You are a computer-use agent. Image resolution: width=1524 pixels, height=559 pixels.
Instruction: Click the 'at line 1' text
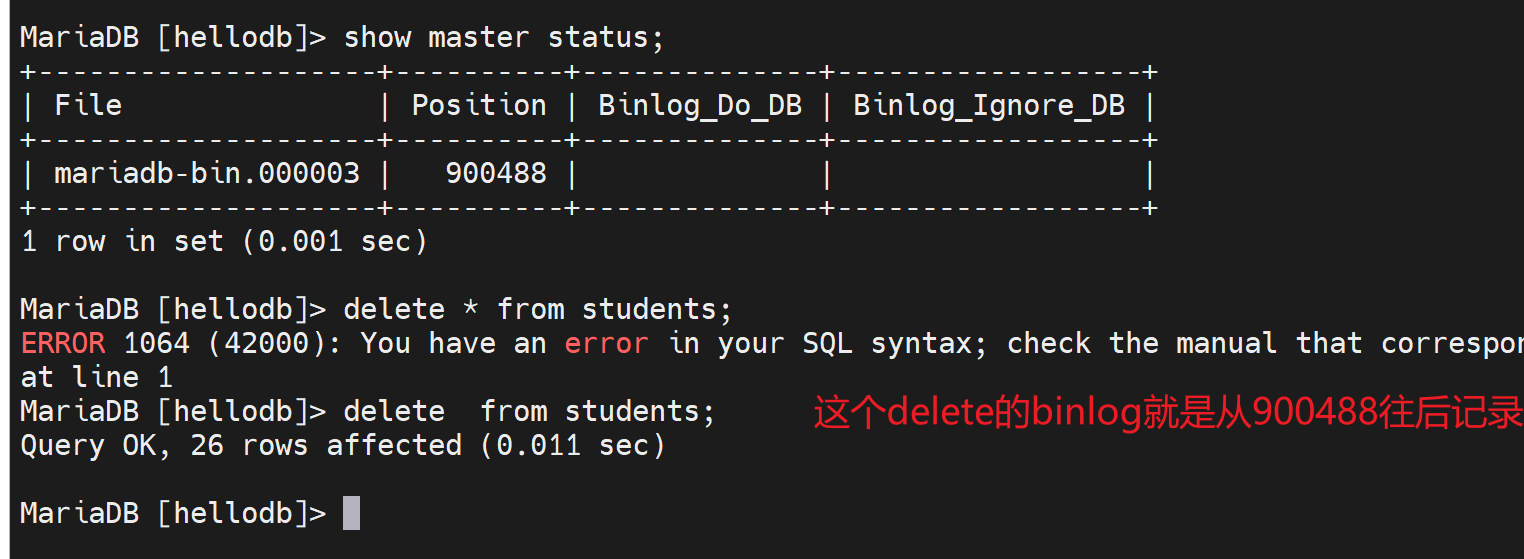[96, 377]
